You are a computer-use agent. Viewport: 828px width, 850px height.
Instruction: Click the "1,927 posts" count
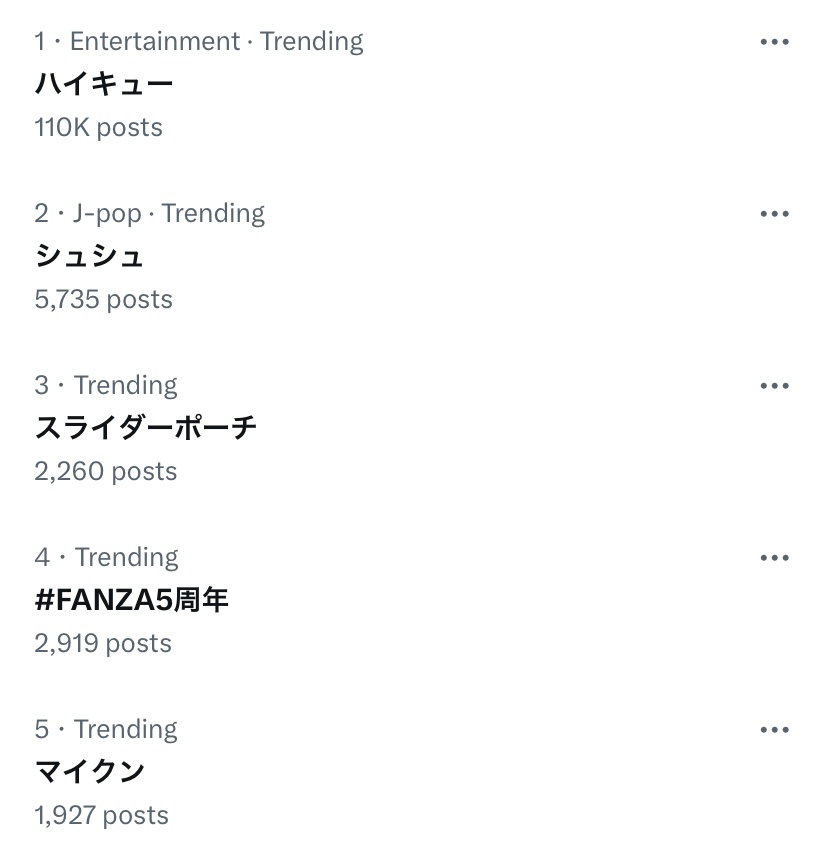click(x=101, y=816)
